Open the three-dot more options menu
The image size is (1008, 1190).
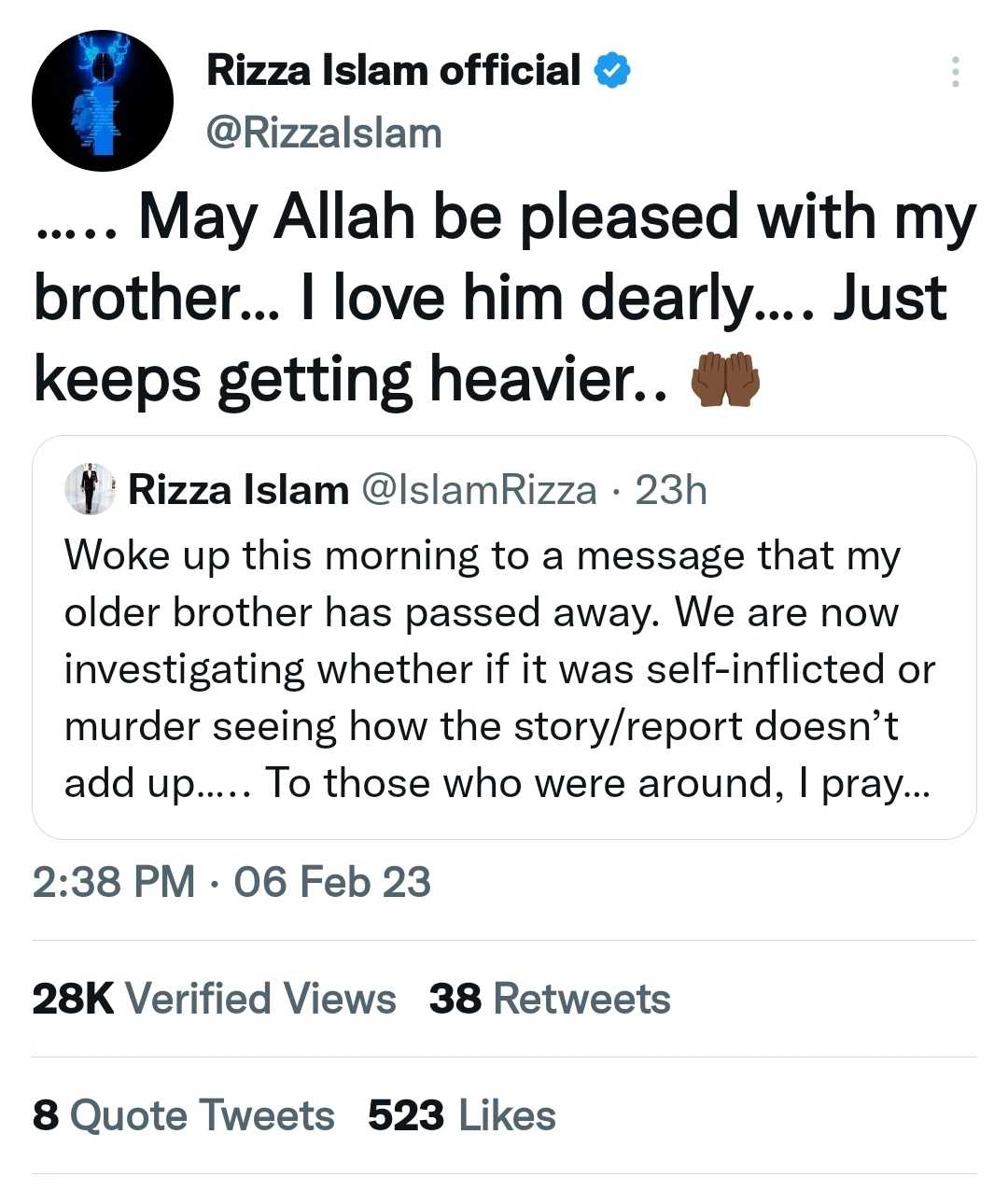(955, 72)
